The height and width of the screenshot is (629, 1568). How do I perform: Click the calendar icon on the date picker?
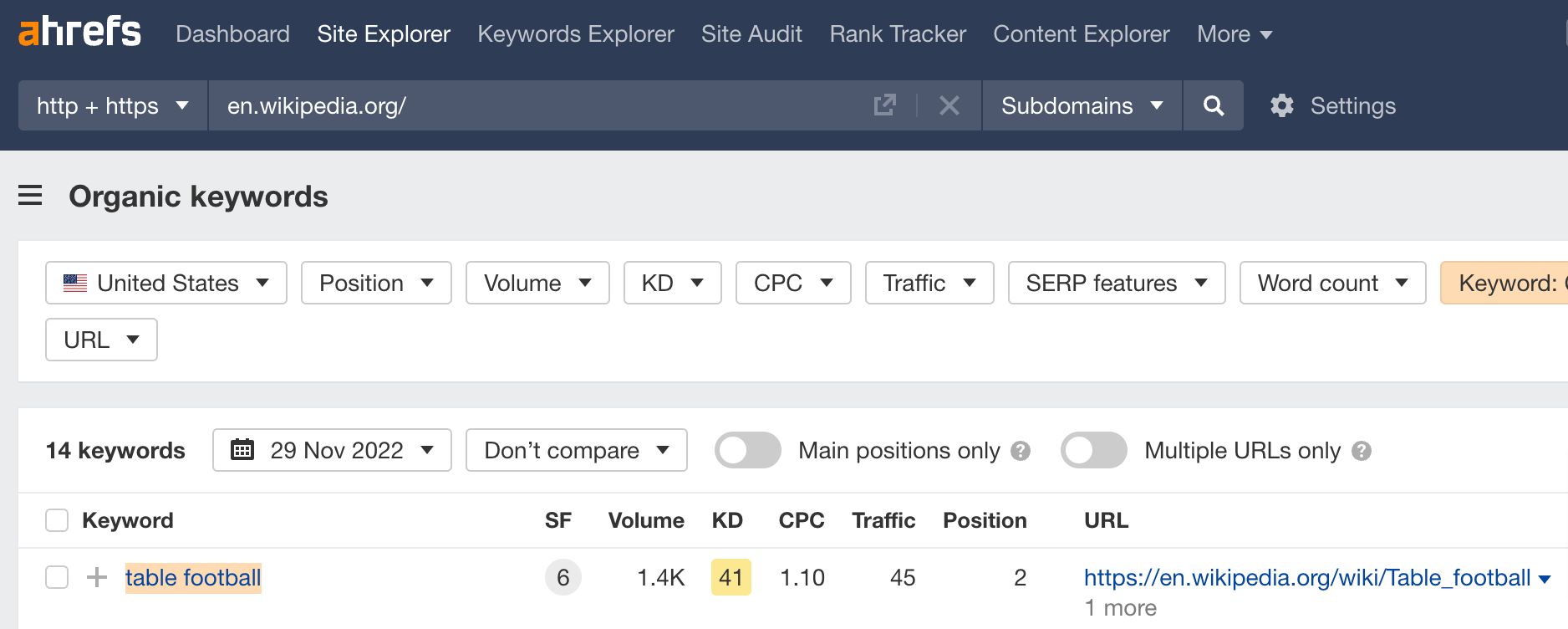(242, 450)
